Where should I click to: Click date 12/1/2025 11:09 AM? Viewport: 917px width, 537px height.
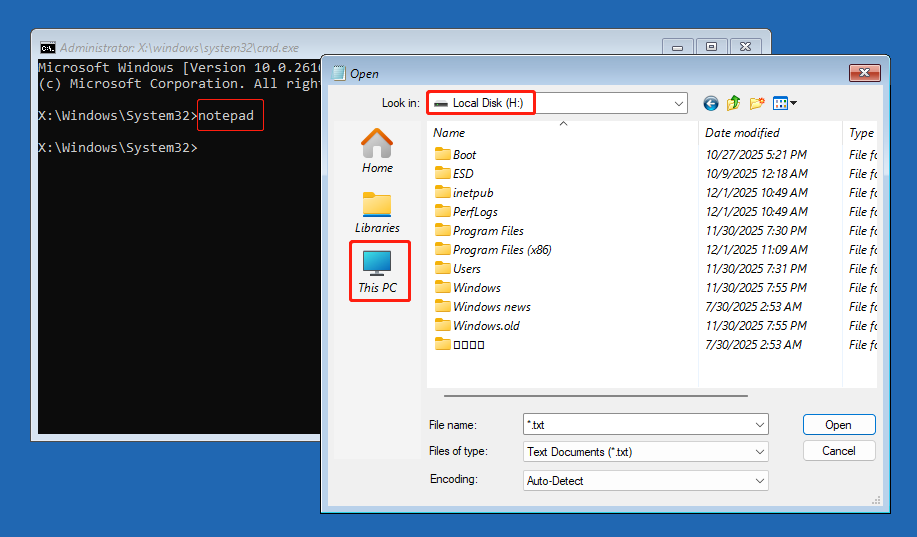[x=756, y=249]
